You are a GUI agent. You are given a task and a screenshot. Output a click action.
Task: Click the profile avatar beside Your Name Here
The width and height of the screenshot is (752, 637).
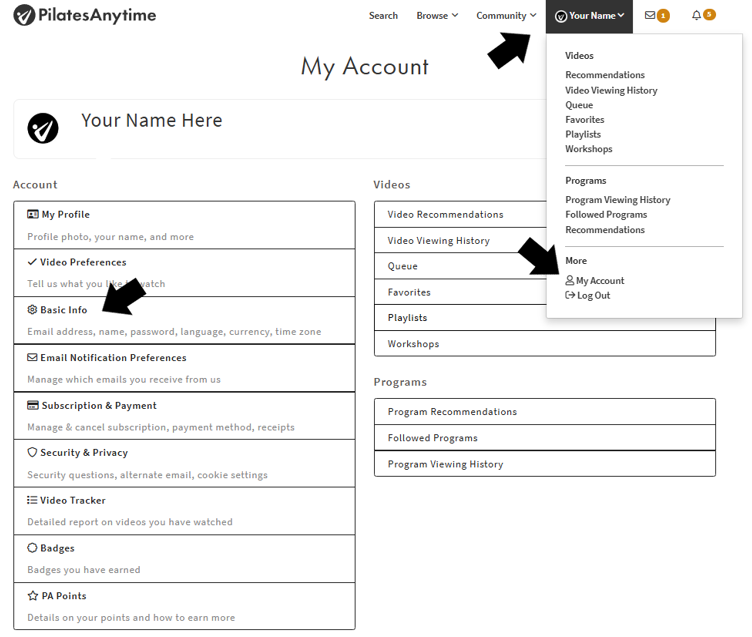click(x=43, y=128)
